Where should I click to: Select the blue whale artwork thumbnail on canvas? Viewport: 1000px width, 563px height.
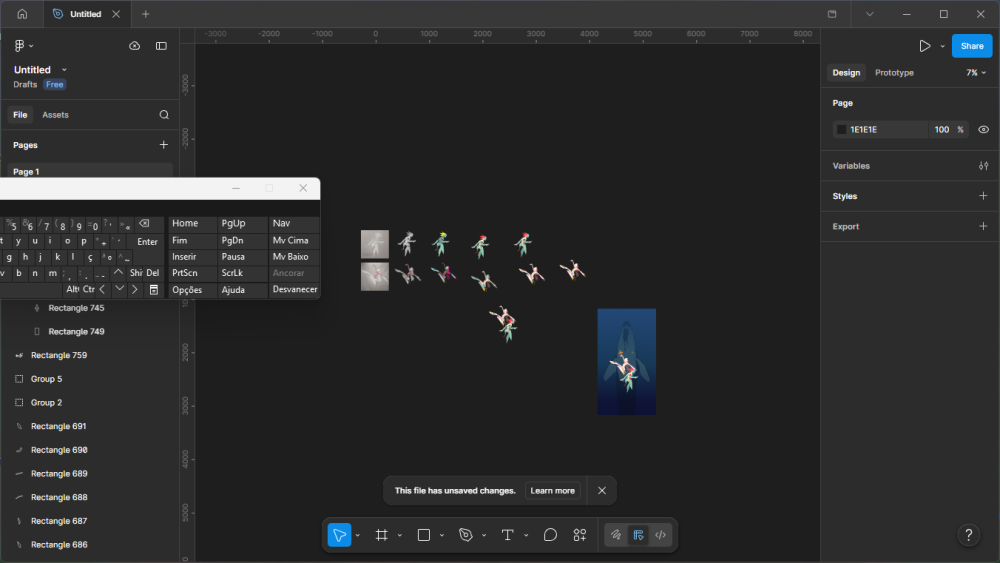[x=626, y=362]
